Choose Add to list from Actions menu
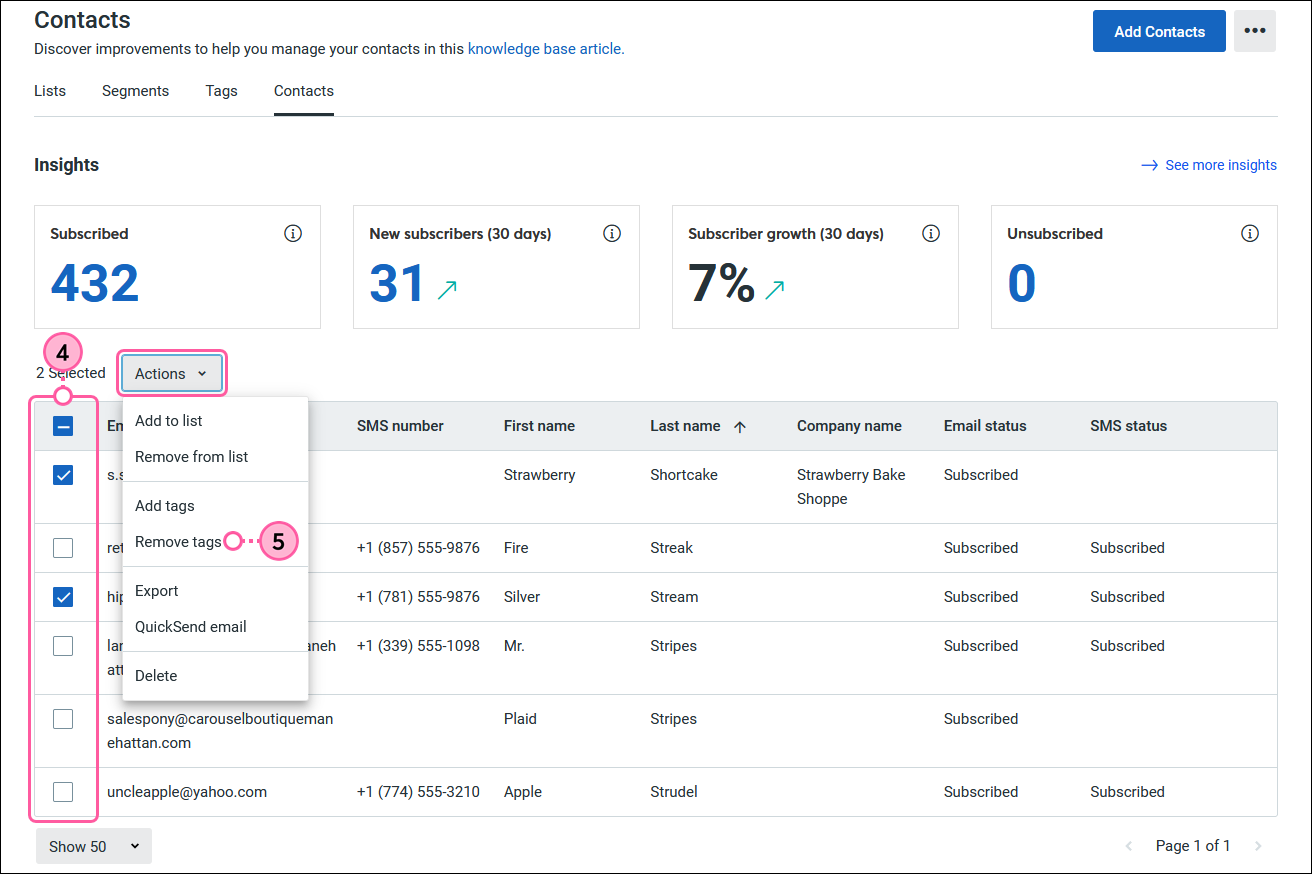Image resolution: width=1312 pixels, height=874 pixels. [x=215, y=421]
